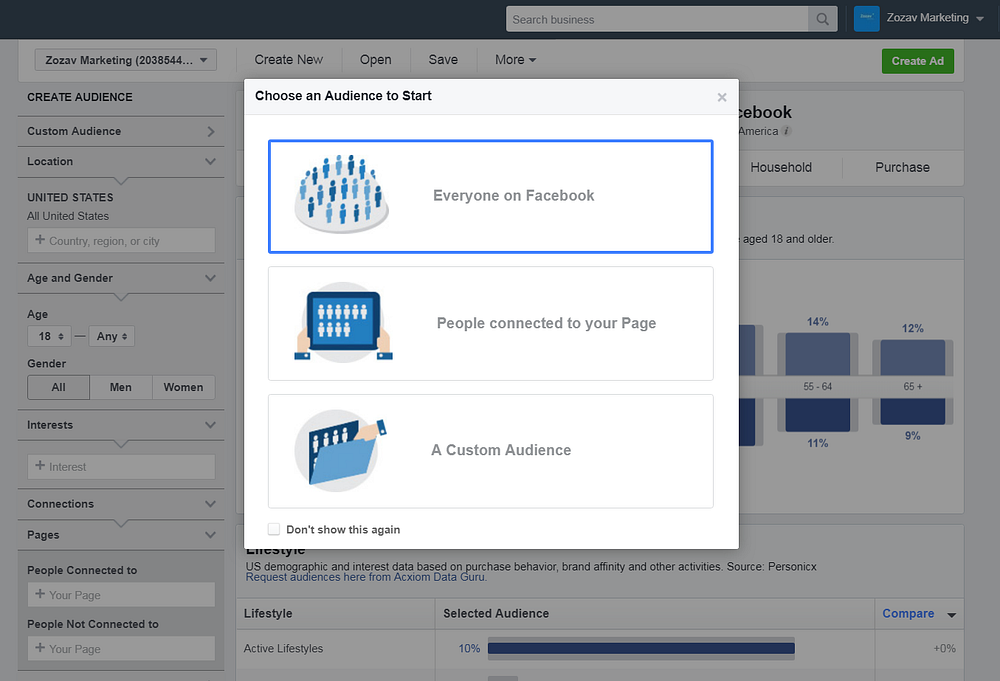Click the folder illustration for Custom Audience
This screenshot has width=1000, height=681.
coord(341,451)
